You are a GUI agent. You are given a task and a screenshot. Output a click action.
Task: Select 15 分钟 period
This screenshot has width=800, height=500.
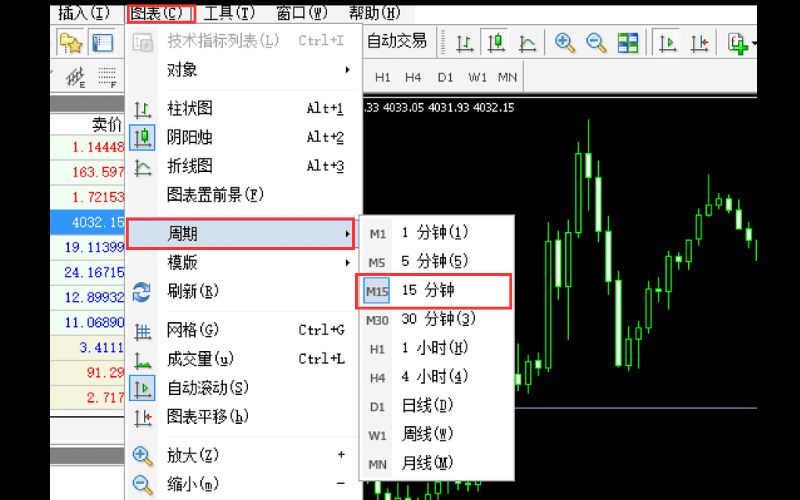tap(434, 291)
